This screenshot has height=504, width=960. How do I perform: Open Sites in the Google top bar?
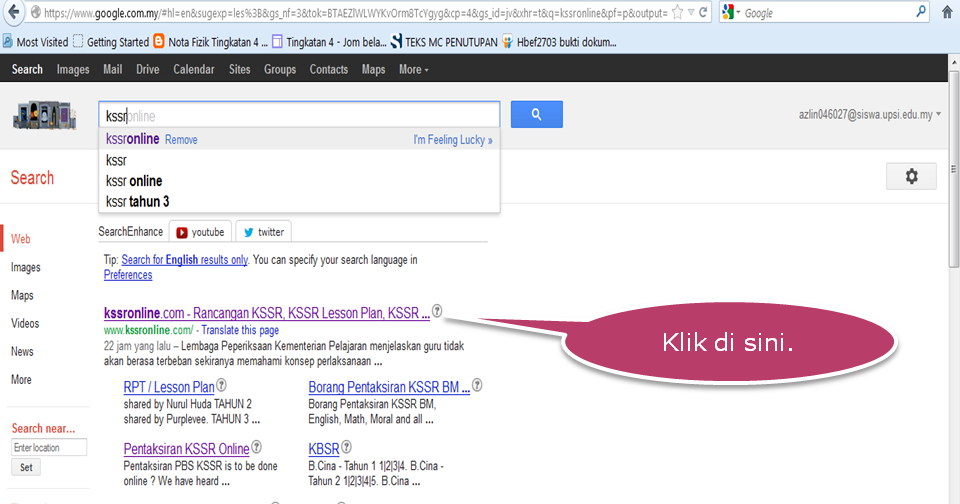pos(239,70)
